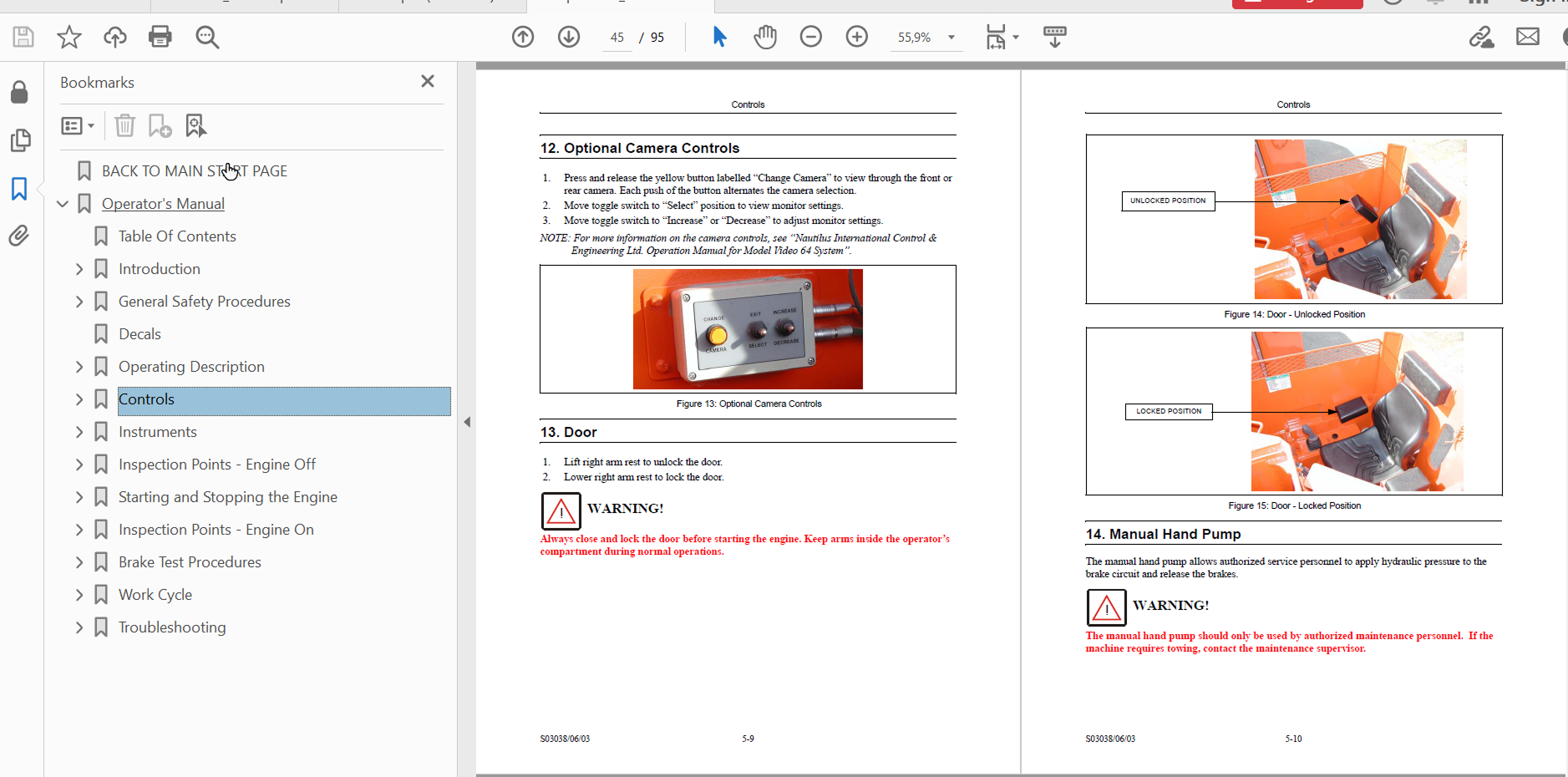Image resolution: width=1568 pixels, height=777 pixels.
Task: Toggle the Bookmarks panel sidebar icon
Action: pos(19,189)
